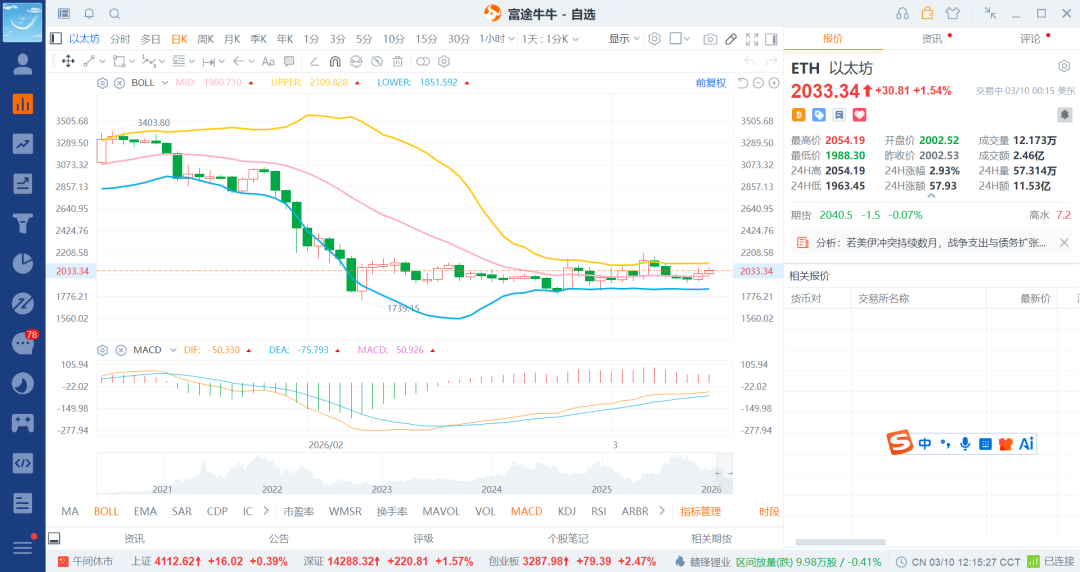Open the orange bar-chart quotes sidebar icon
The width and height of the screenshot is (1080, 572).
23,104
